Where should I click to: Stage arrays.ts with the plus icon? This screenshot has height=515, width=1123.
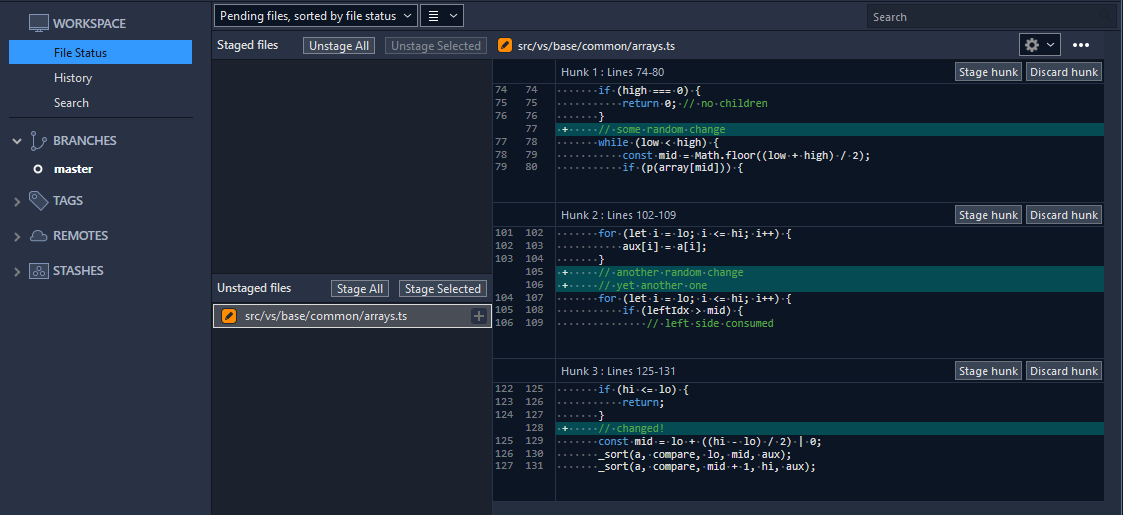tap(478, 316)
